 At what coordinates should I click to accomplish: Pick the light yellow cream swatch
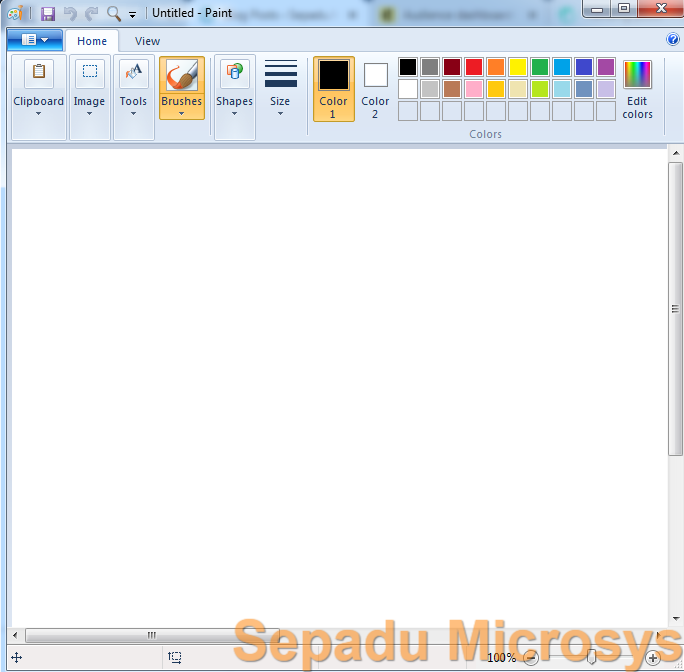click(518, 89)
